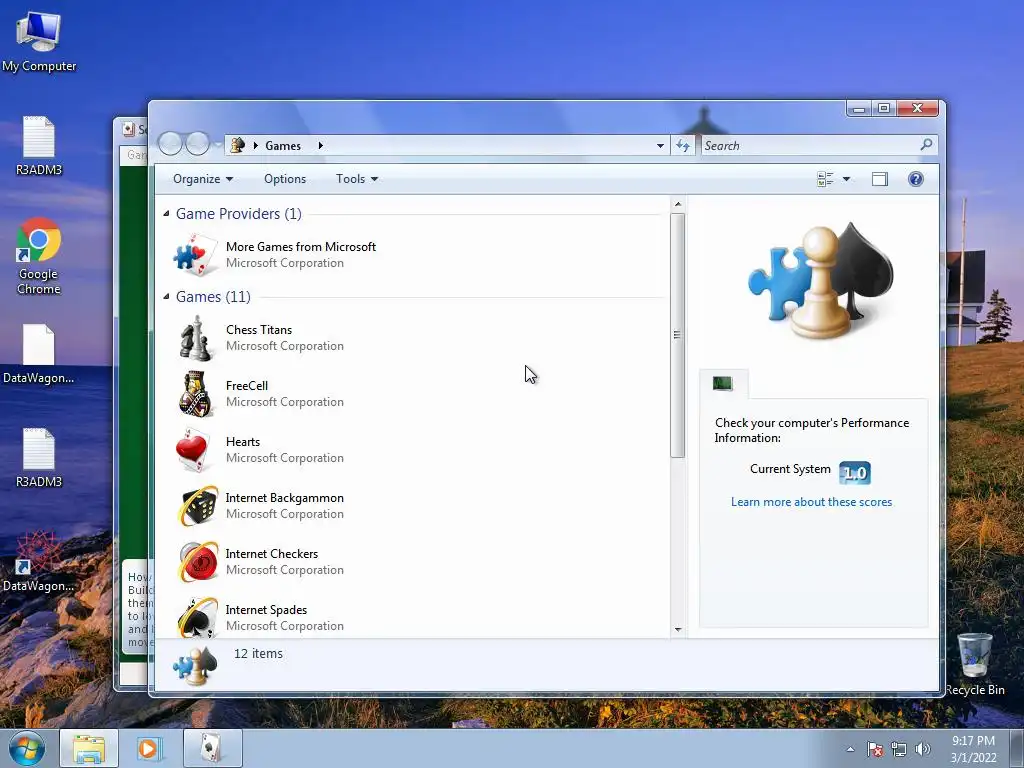Select the 'Chess Titans' entry text
The width and height of the screenshot is (1024, 768).
tap(259, 330)
